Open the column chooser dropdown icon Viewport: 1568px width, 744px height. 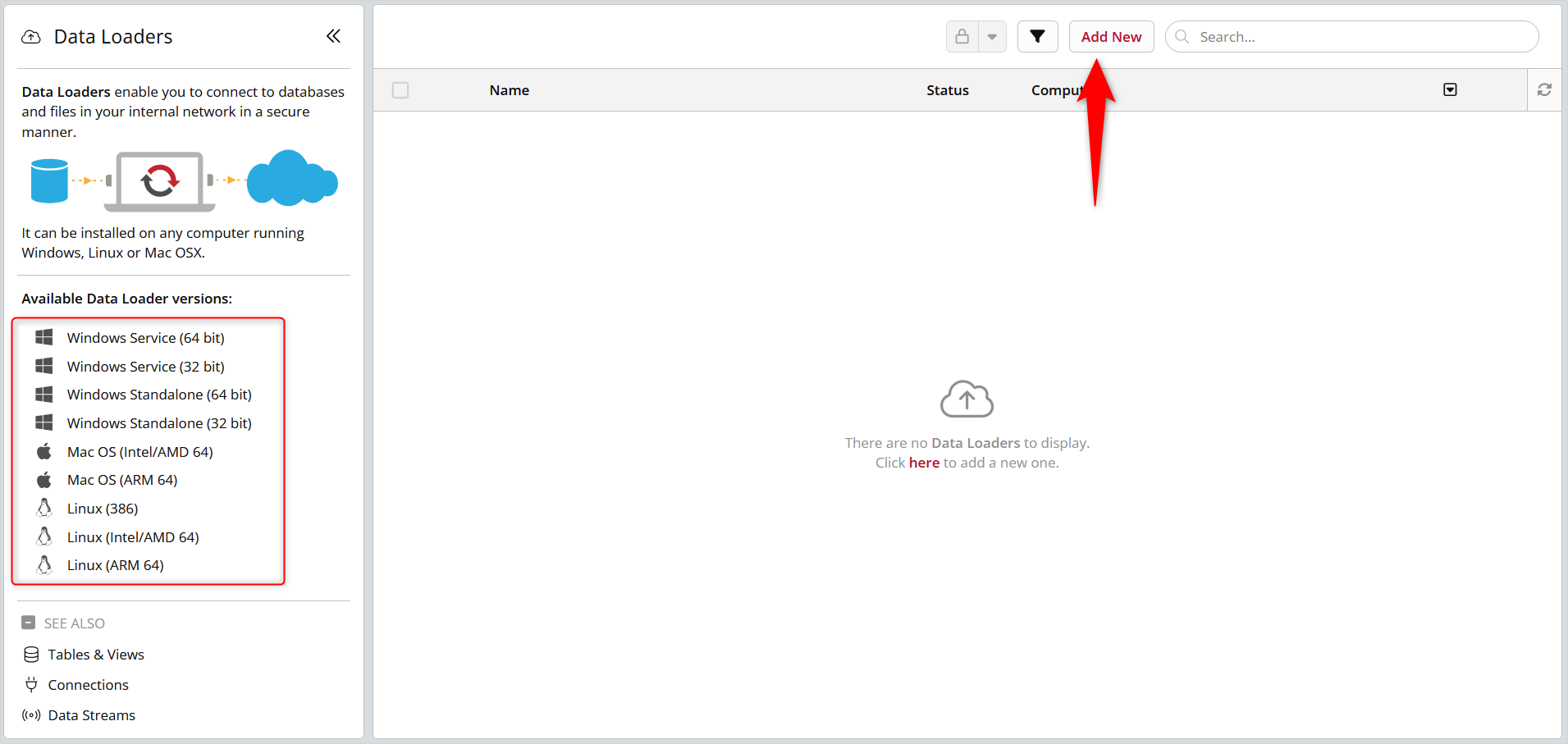tap(1450, 89)
